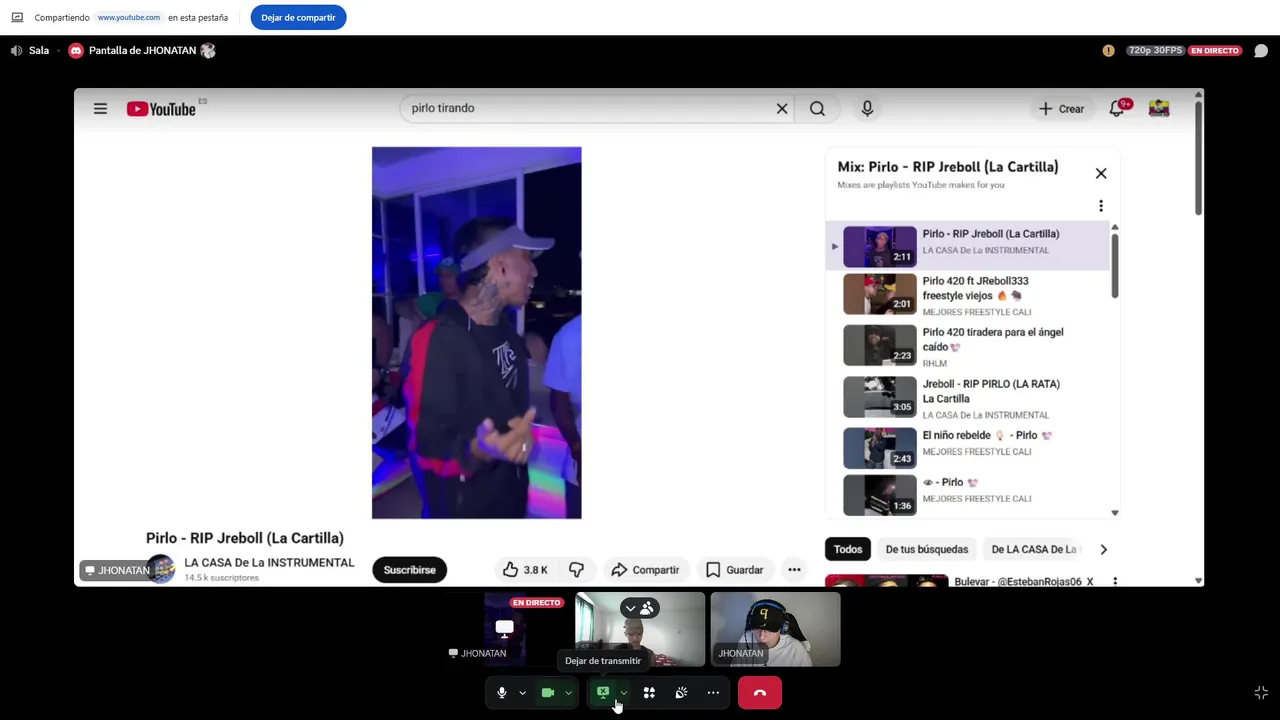The width and height of the screenshot is (1280, 720).
Task: Play Pirlo - RIP Jreboll (La Cartilla) in playlist
Action: tap(968, 246)
